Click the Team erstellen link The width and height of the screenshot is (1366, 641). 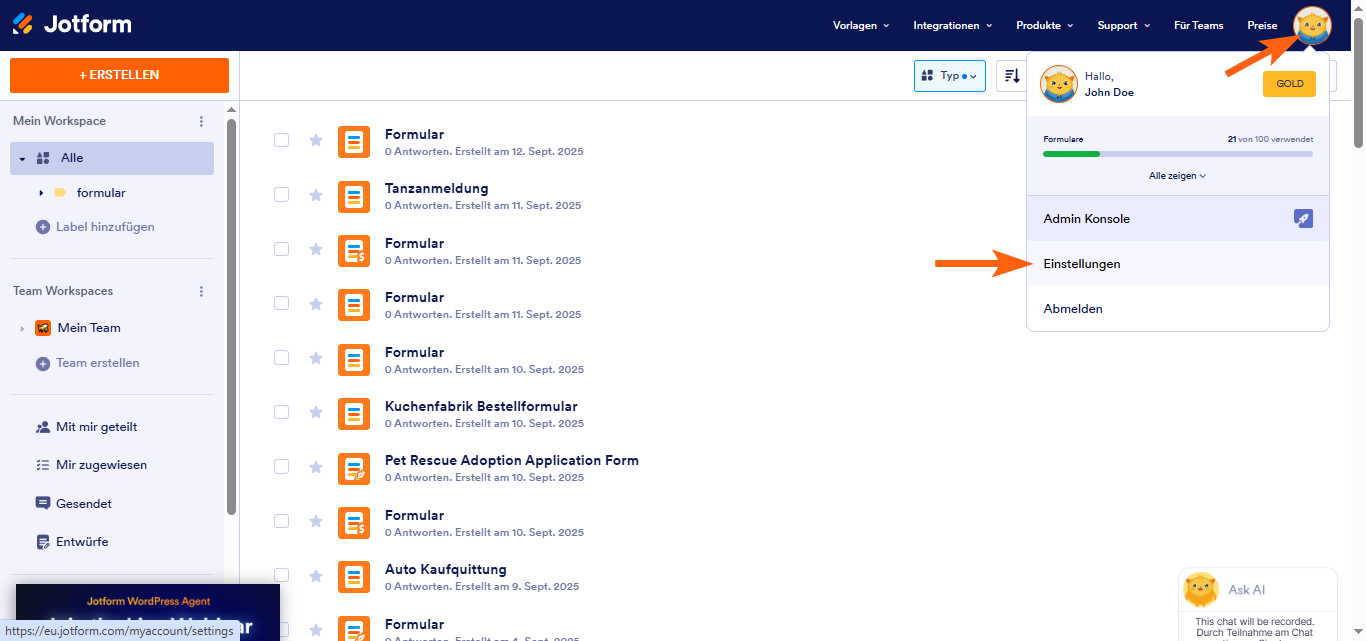pyautogui.click(x=98, y=362)
